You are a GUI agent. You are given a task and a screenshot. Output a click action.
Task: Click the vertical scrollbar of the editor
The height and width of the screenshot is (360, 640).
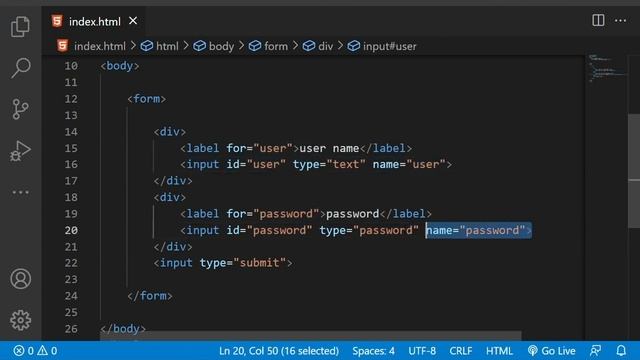point(634,171)
